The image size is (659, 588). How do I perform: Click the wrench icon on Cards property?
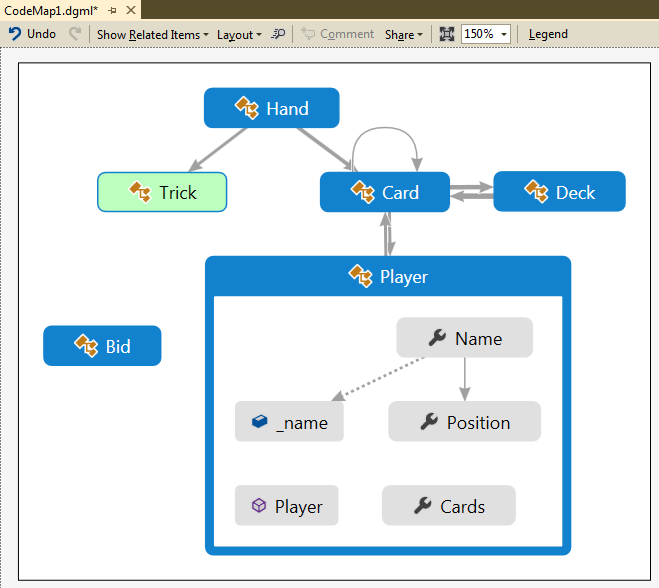[422, 506]
